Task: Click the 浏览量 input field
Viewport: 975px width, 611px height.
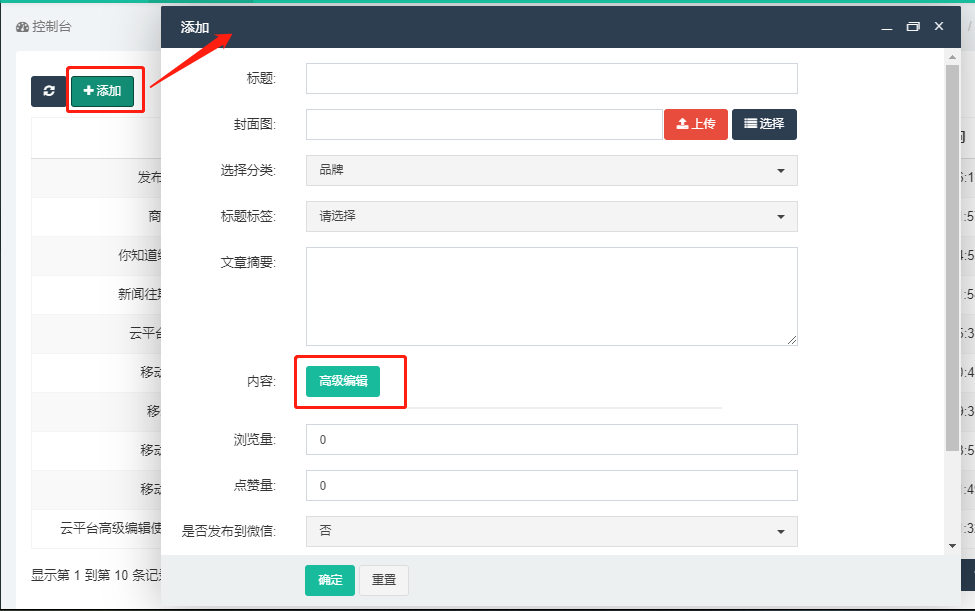Action: 551,439
